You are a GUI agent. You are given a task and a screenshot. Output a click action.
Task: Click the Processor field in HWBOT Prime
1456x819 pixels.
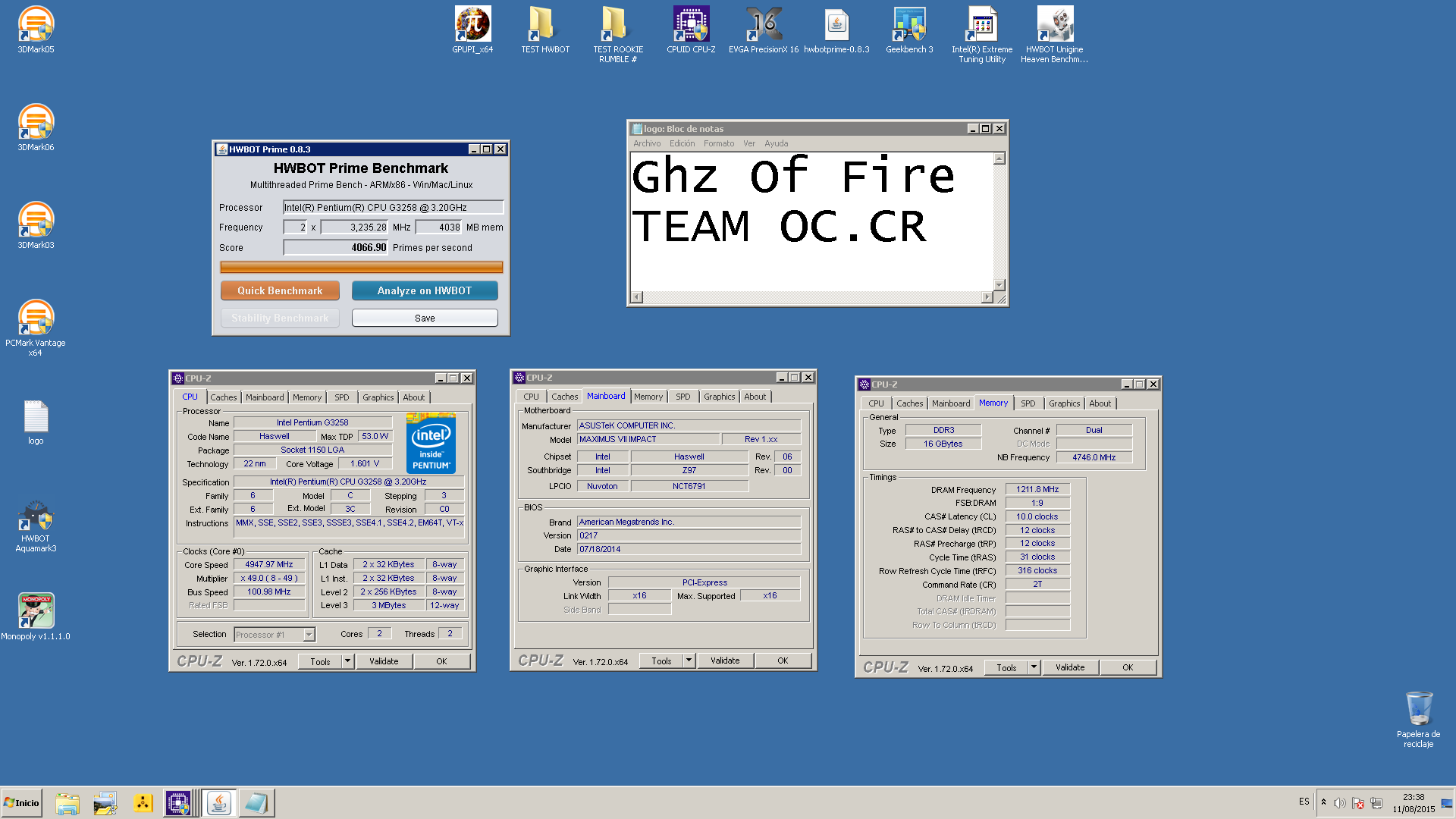point(393,207)
